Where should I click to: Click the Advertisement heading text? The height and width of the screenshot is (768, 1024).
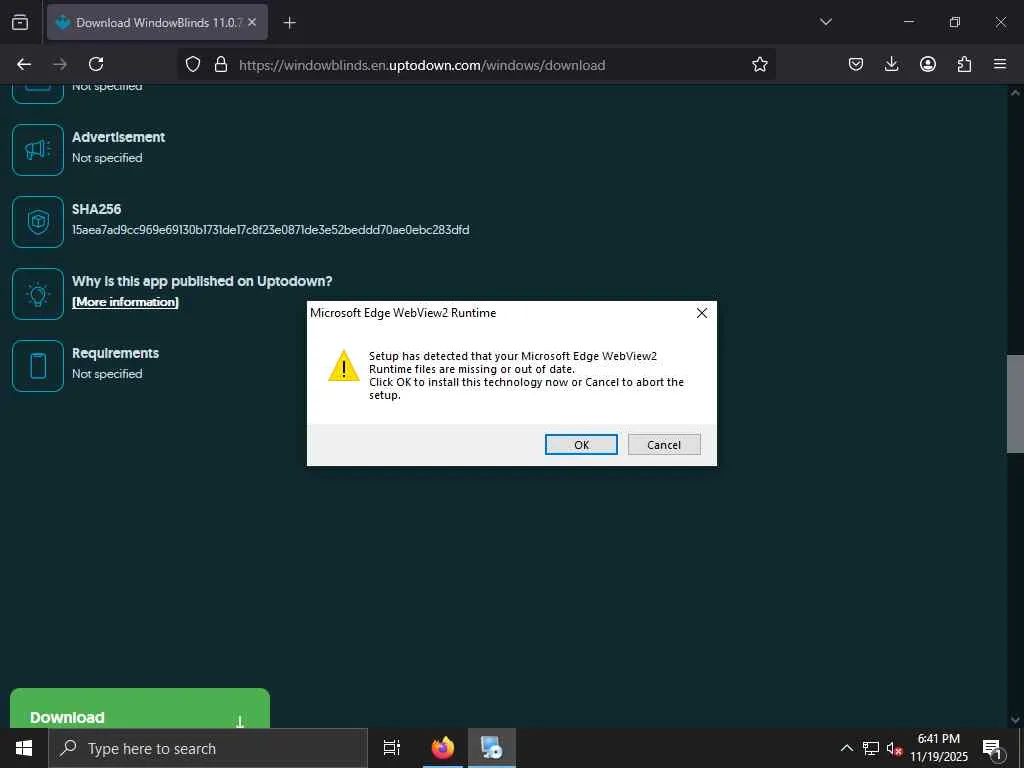pyautogui.click(x=118, y=137)
